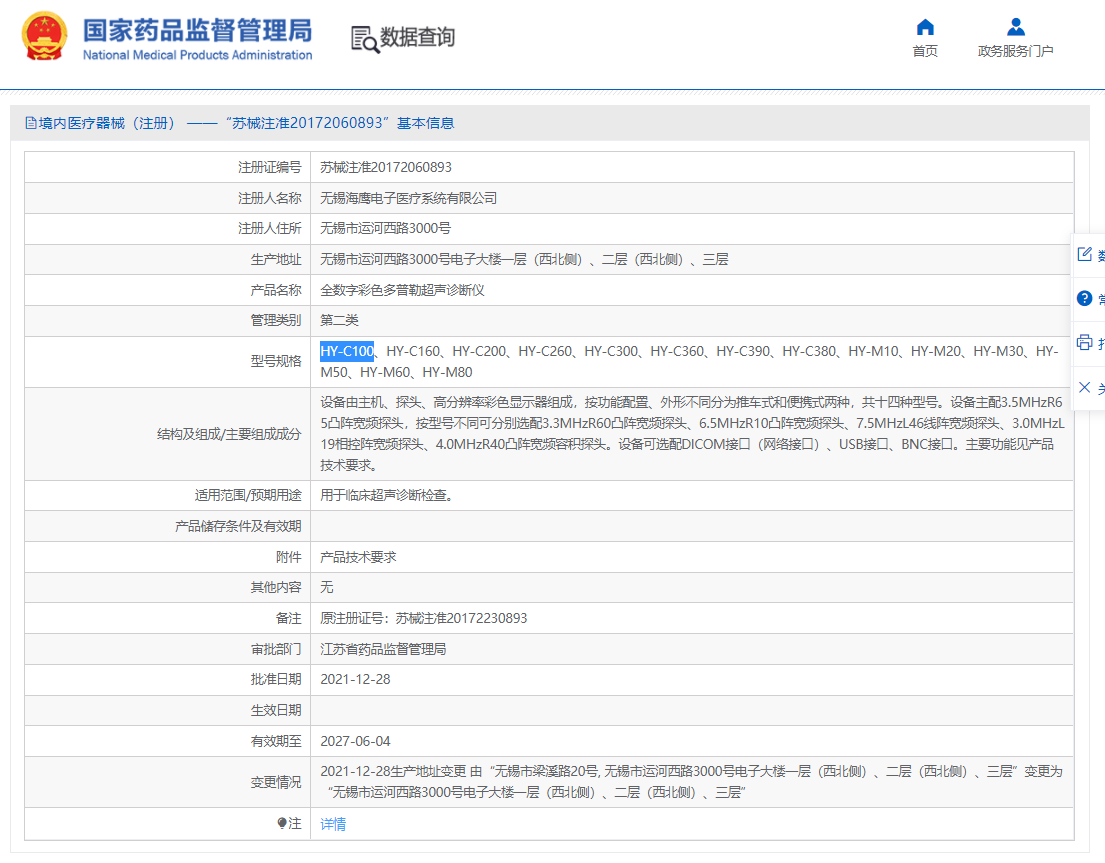Click the 批准日期 row label

[276, 679]
